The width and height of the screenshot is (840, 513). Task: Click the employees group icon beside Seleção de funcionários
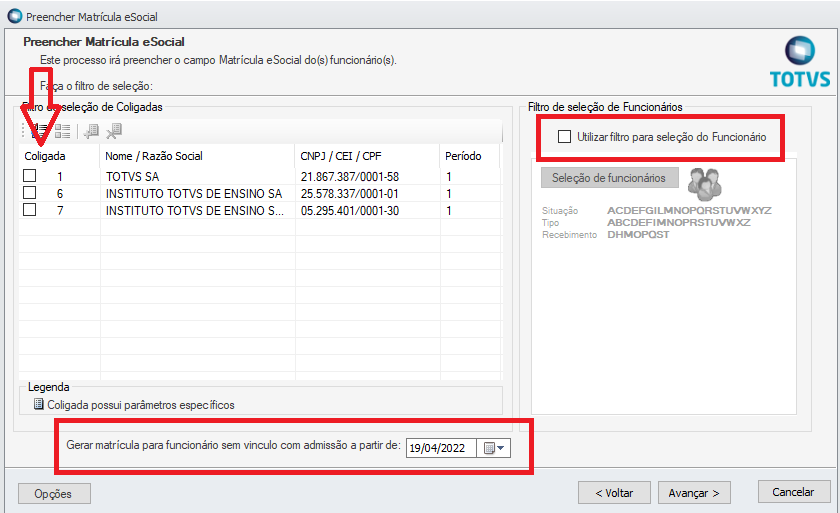pyautogui.click(x=704, y=184)
